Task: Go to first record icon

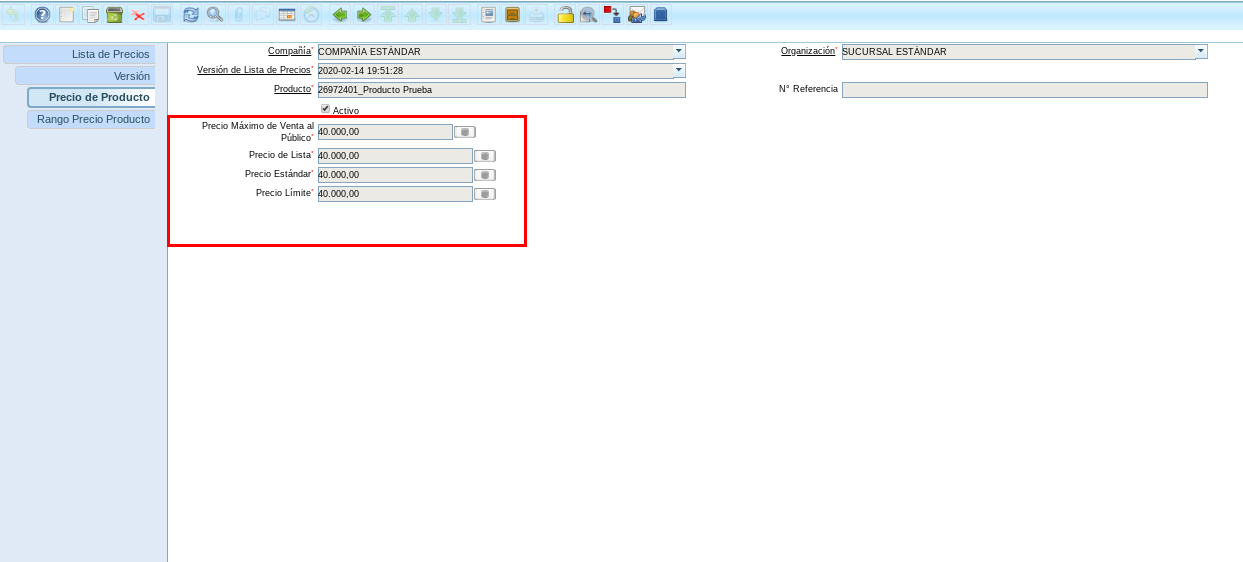Action: pyautogui.click(x=388, y=15)
